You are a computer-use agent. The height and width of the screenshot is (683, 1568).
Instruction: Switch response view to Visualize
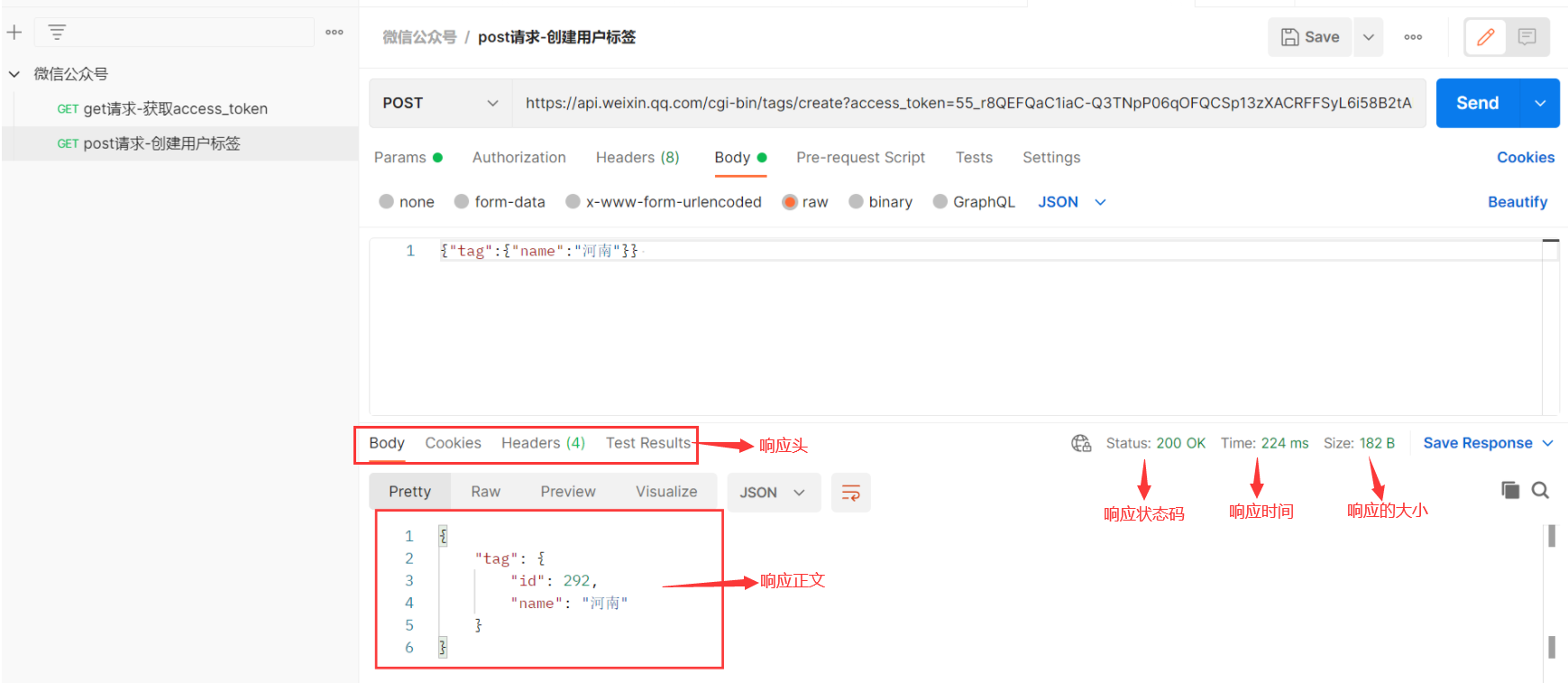[666, 492]
